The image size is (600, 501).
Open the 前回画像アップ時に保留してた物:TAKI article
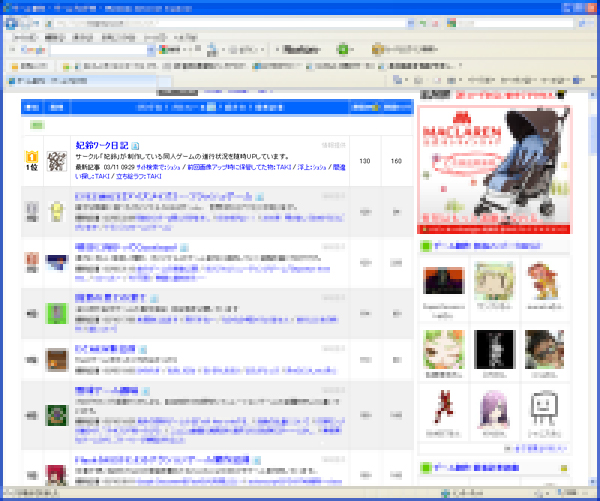click(x=239, y=167)
